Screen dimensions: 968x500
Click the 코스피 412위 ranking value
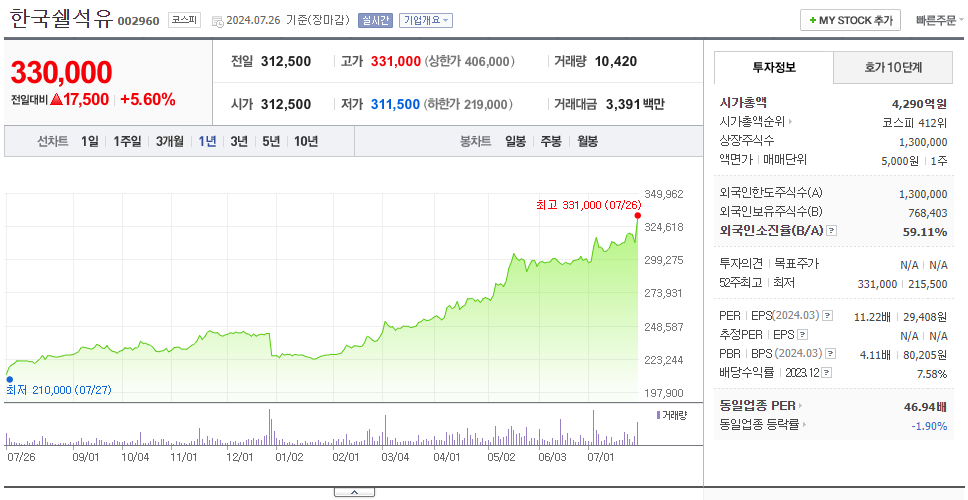[915, 122]
